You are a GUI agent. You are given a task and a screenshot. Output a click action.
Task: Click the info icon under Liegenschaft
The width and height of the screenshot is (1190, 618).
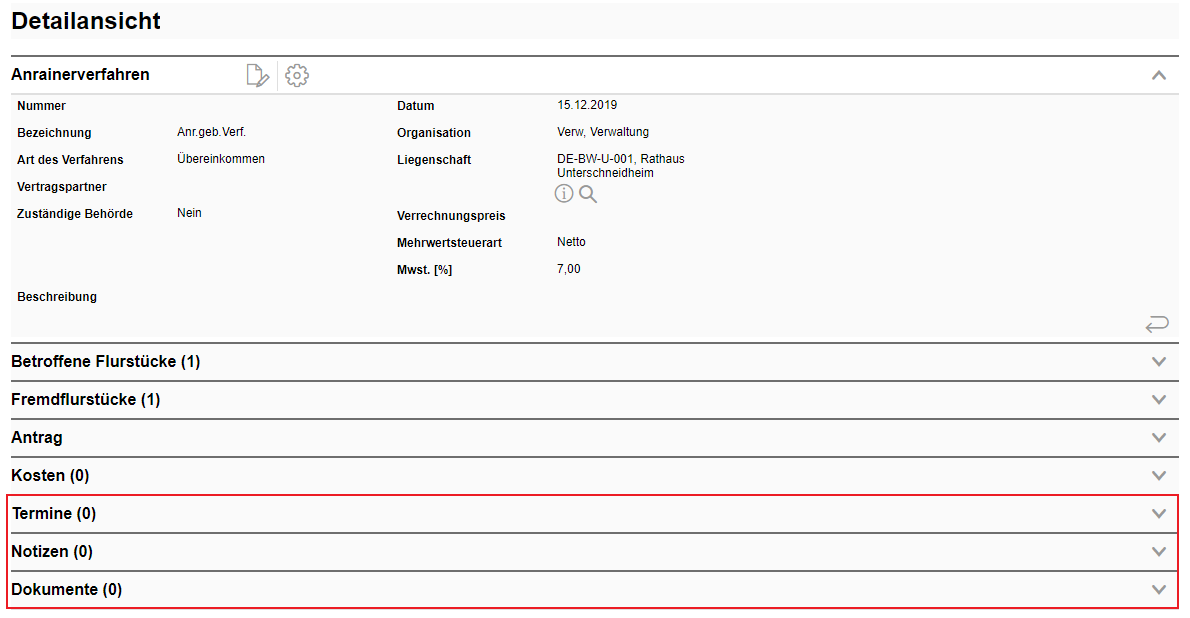point(564,194)
